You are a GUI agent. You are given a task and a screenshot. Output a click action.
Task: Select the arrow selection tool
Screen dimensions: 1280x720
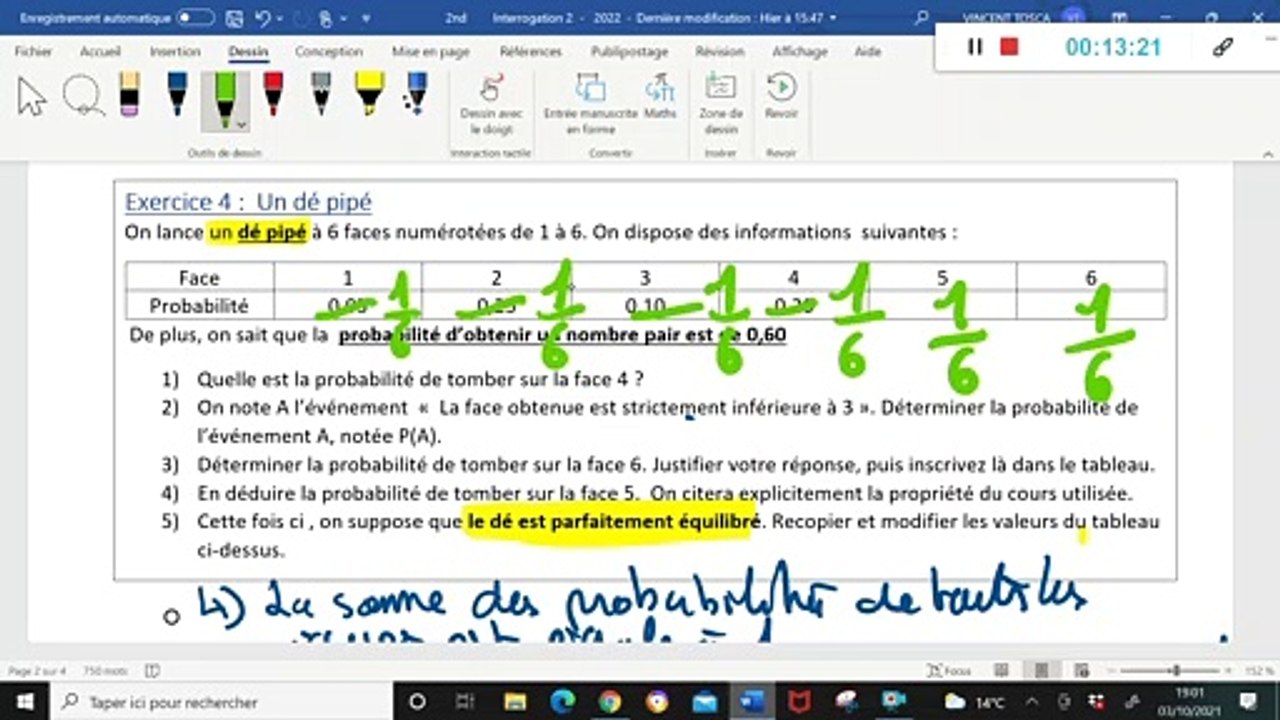click(32, 97)
